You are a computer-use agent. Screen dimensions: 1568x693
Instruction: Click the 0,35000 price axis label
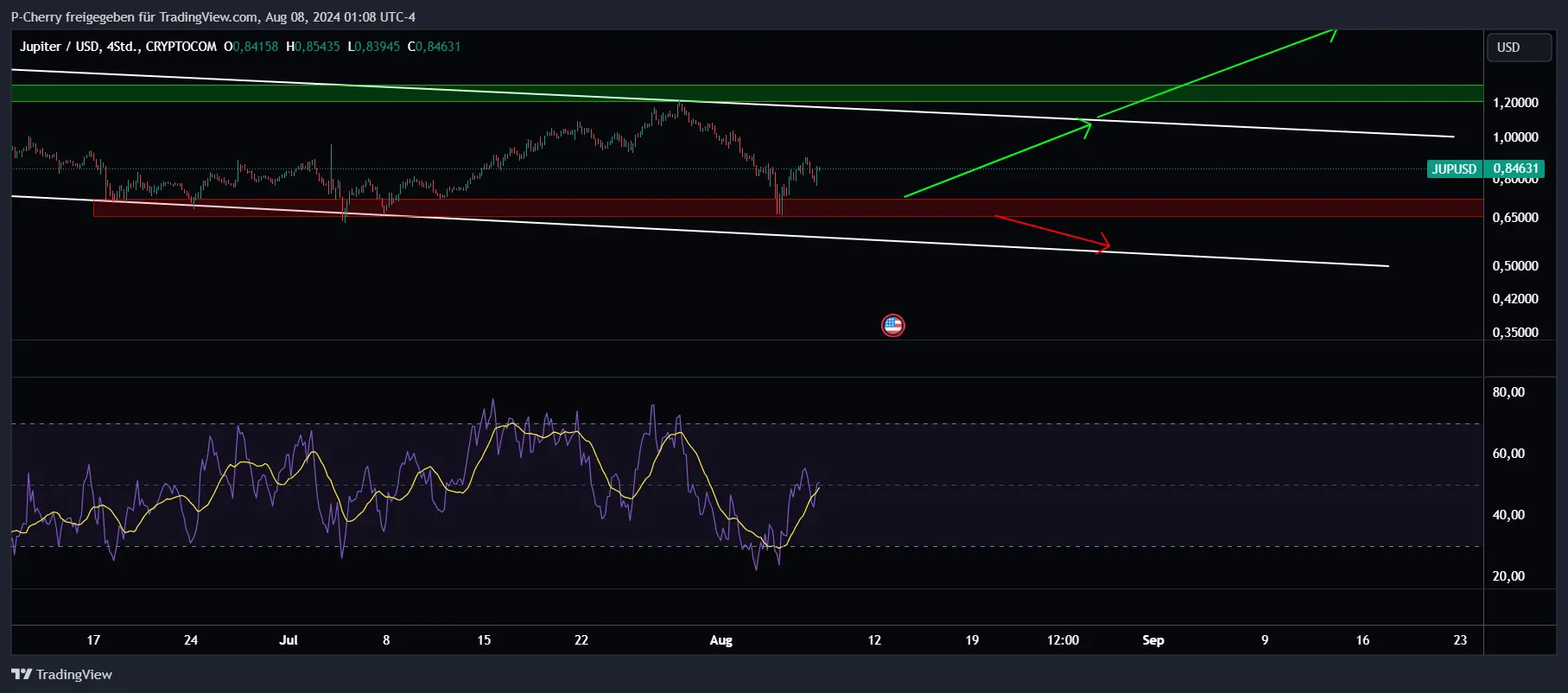pyautogui.click(x=1515, y=333)
